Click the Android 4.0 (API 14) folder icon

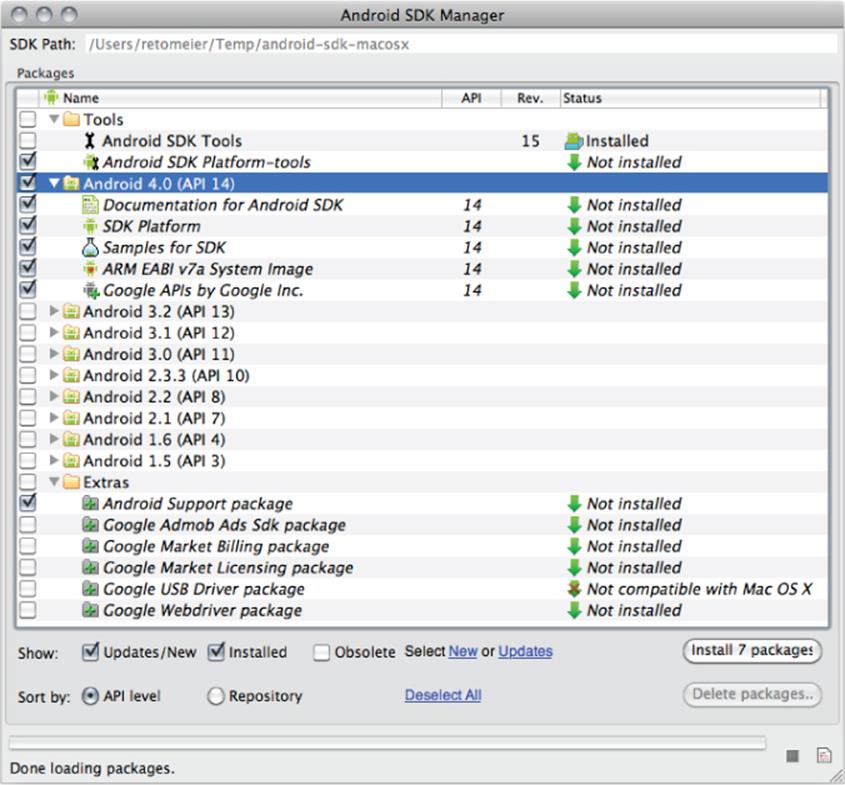[71, 183]
